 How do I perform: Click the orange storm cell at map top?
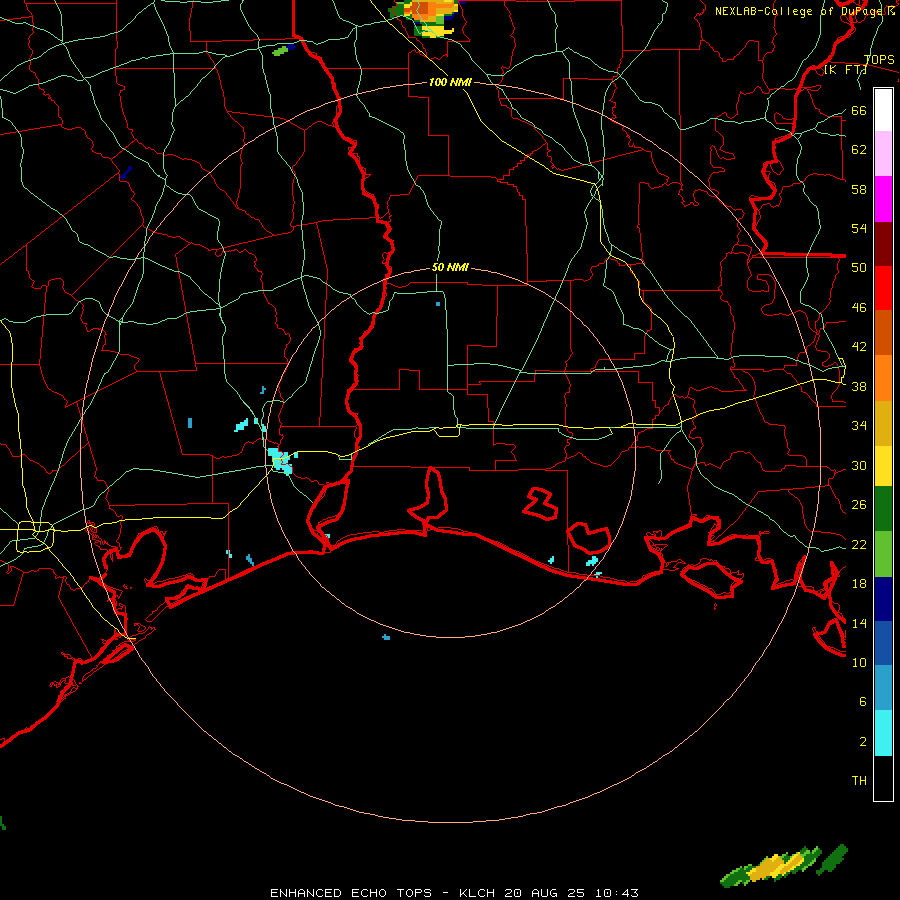point(426,16)
